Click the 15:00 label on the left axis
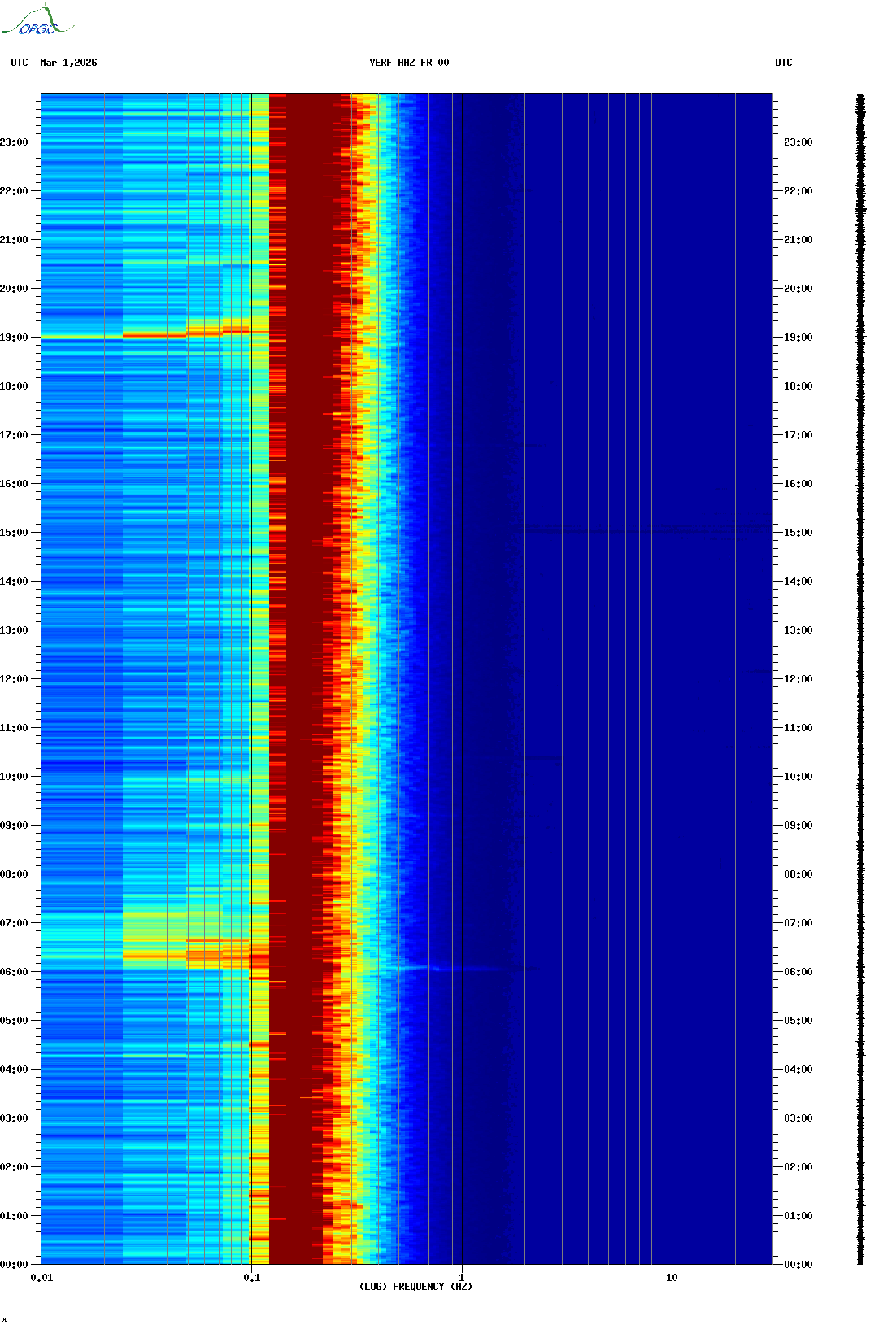This screenshot has width=896, height=1329. tap(14, 533)
